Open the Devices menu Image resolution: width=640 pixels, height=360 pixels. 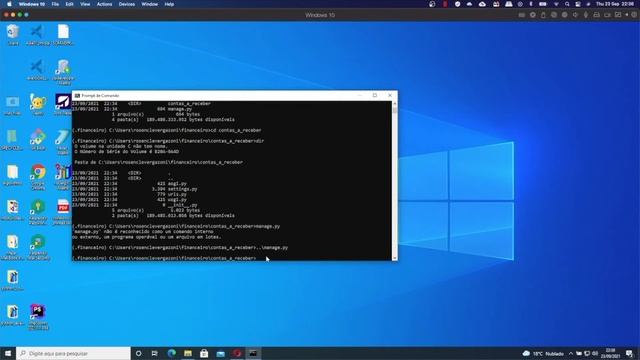127,4
